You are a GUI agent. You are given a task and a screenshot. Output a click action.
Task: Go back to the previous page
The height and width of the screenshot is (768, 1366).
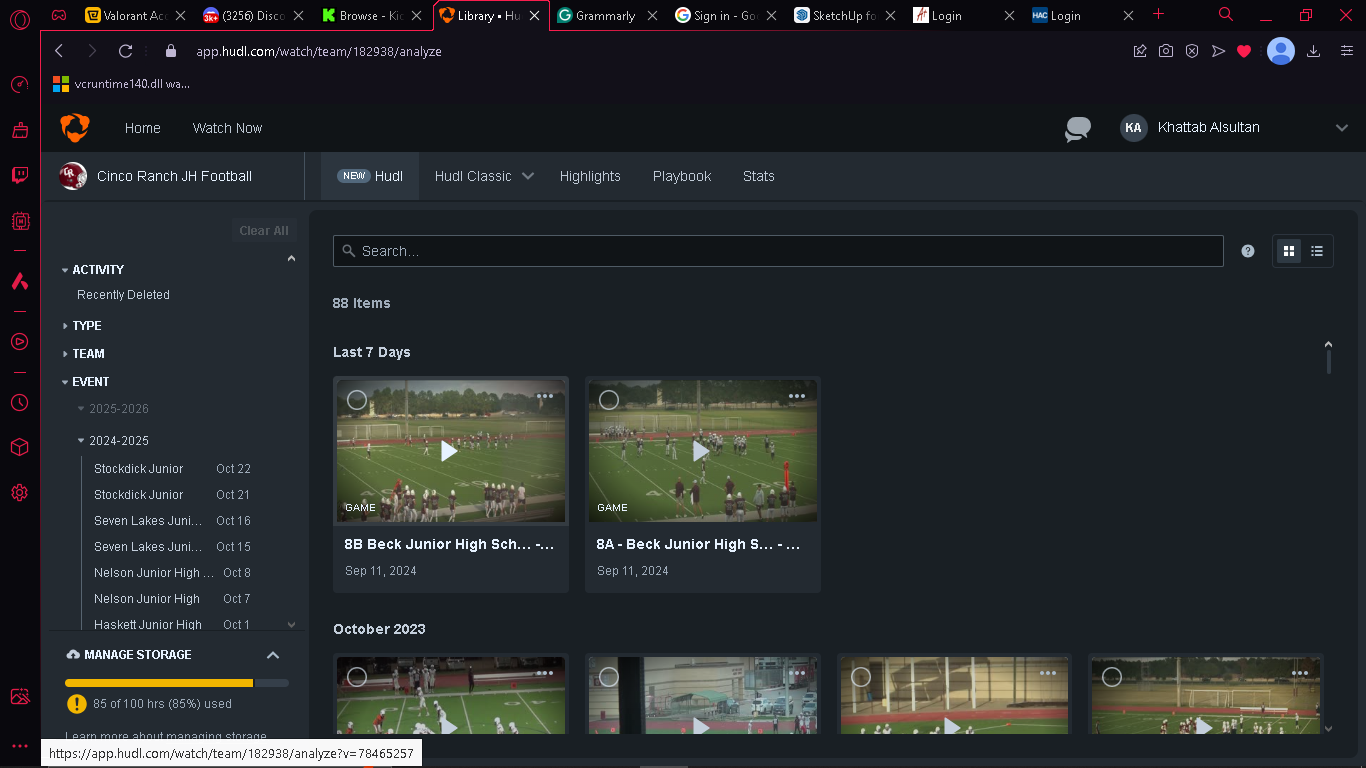(59, 51)
